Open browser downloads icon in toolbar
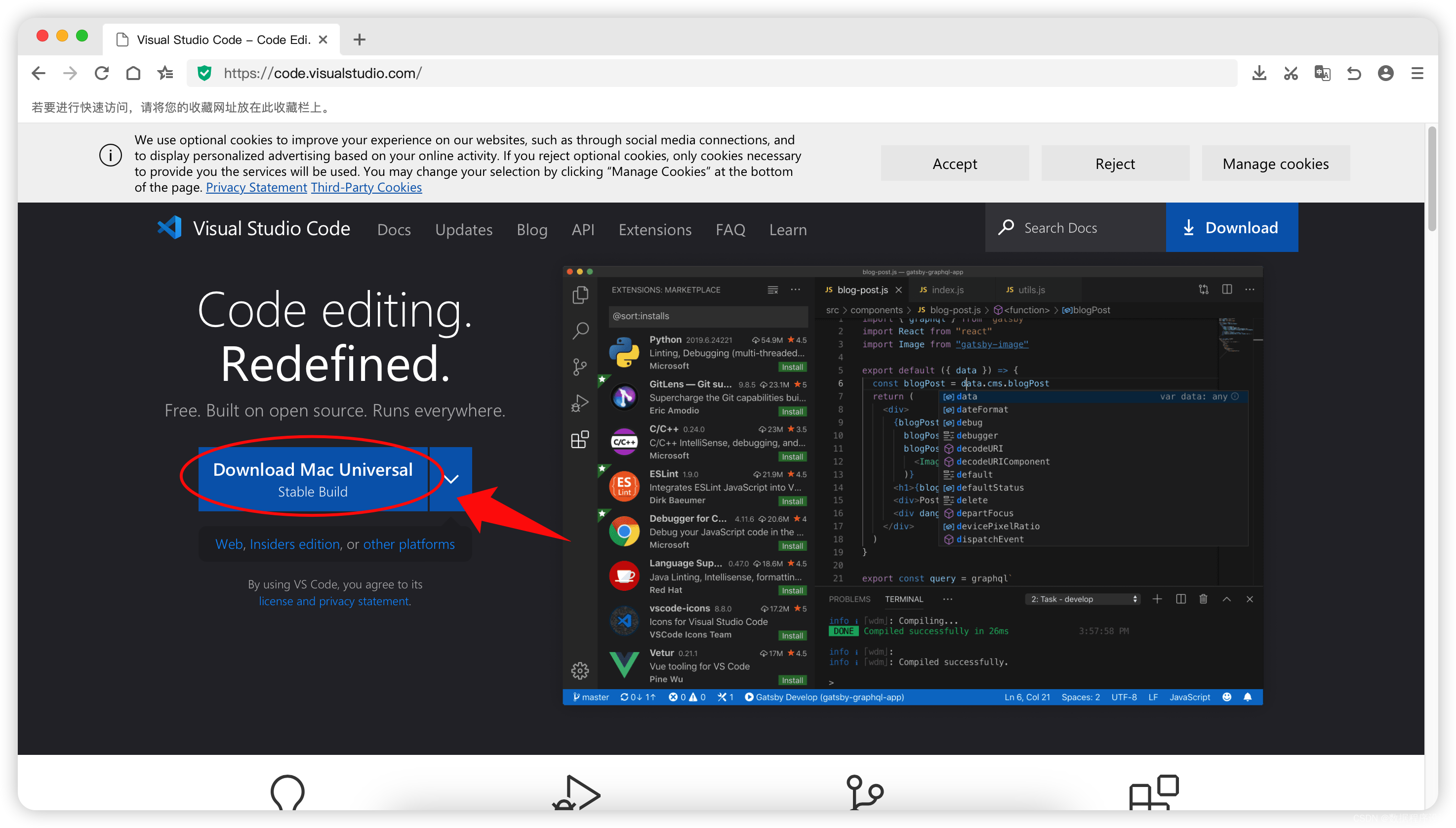This screenshot has width=1456, height=828. pos(1259,73)
